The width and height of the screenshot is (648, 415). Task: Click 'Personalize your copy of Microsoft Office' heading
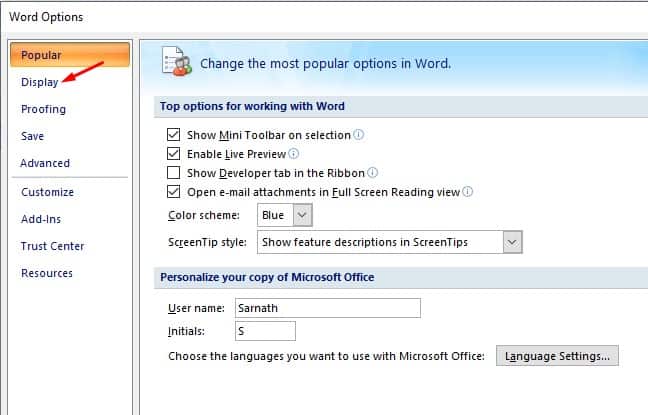(x=267, y=277)
